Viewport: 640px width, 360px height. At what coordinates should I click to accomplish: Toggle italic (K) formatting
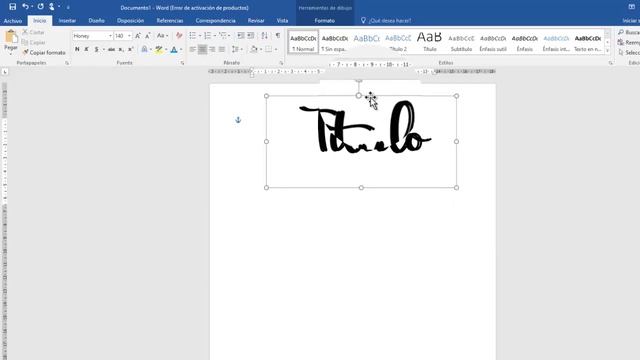pos(87,49)
